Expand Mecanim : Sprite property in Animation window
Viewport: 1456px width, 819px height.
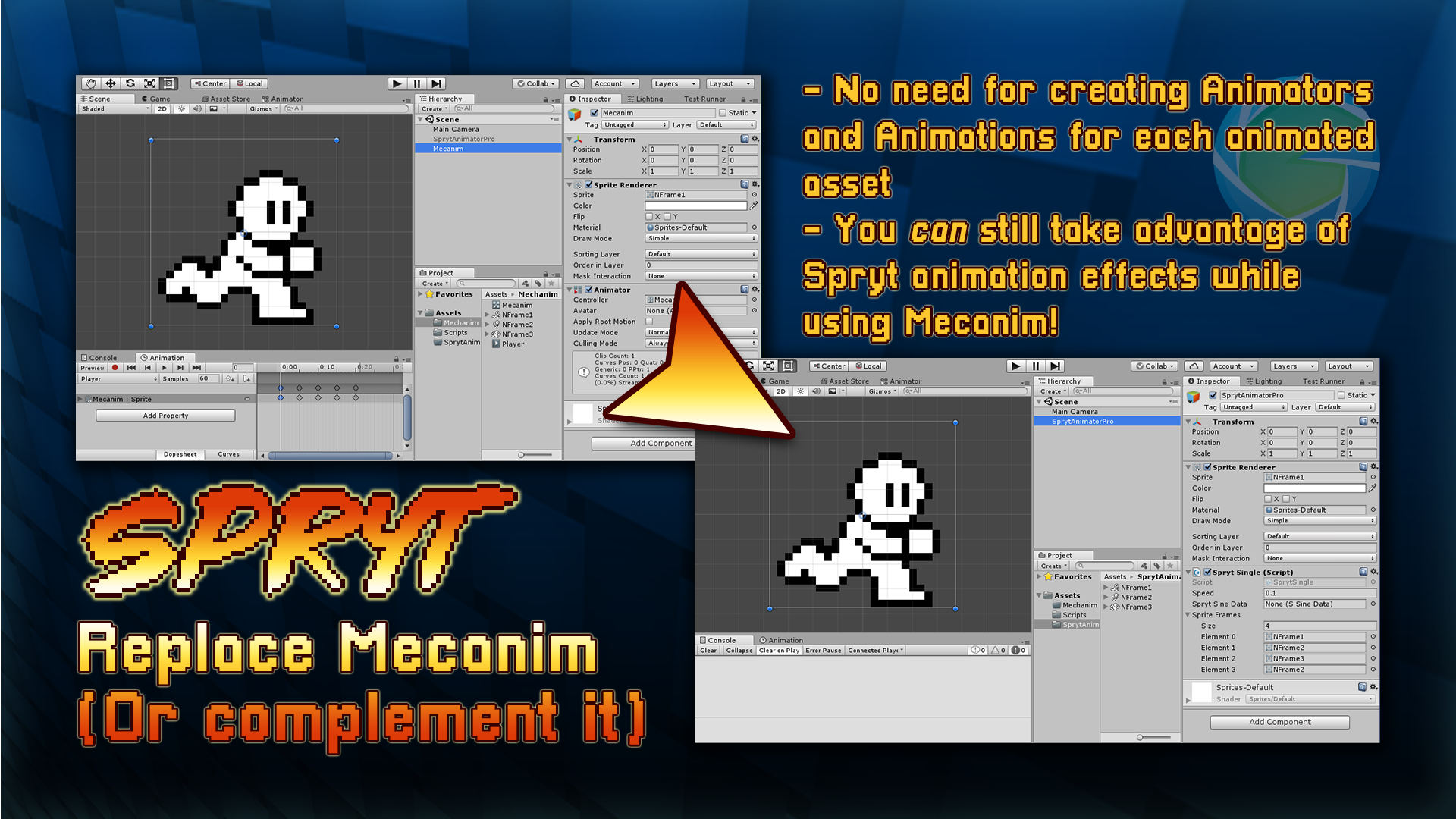click(80, 399)
